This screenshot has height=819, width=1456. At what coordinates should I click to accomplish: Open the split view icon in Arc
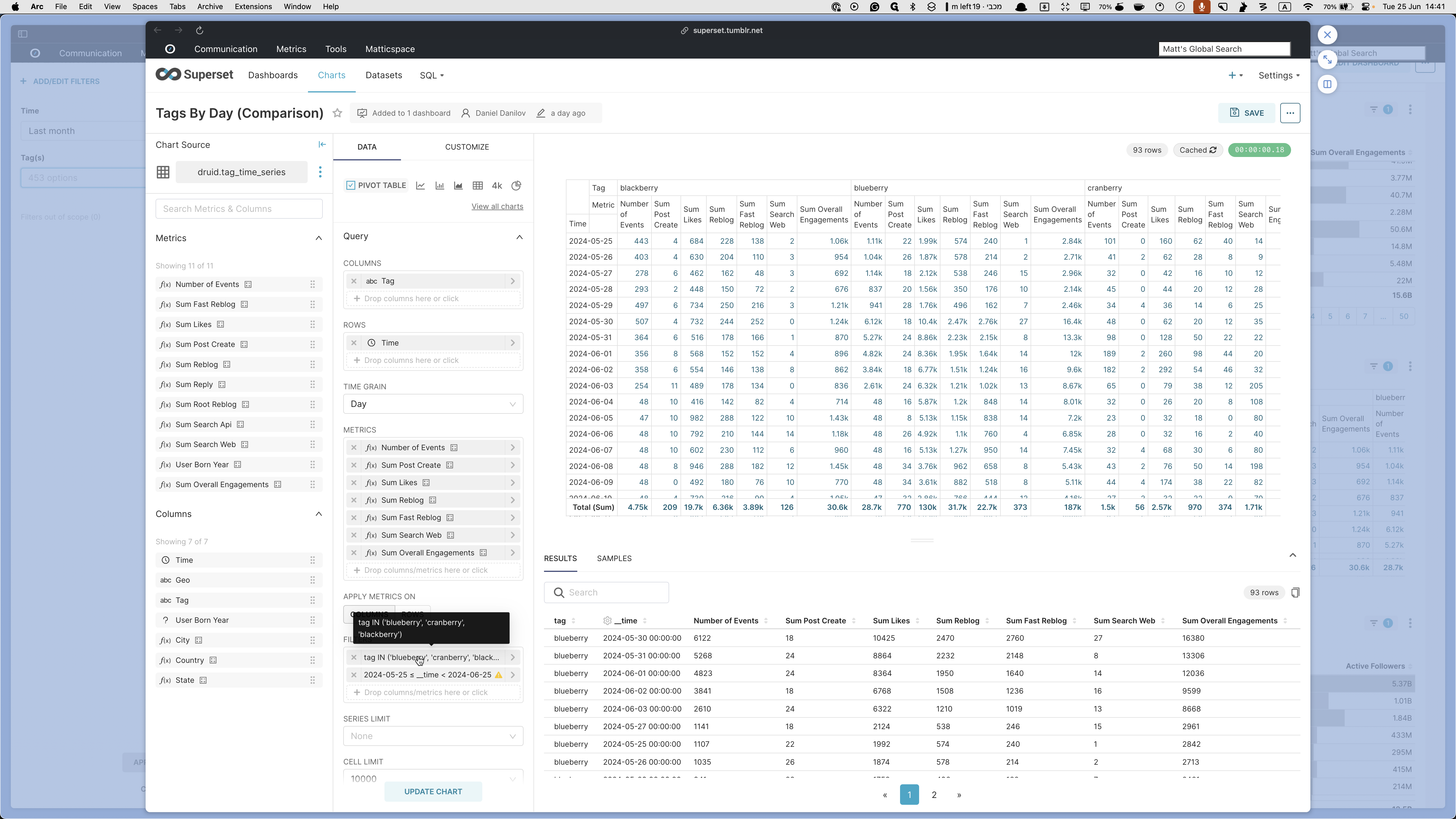click(x=1328, y=84)
